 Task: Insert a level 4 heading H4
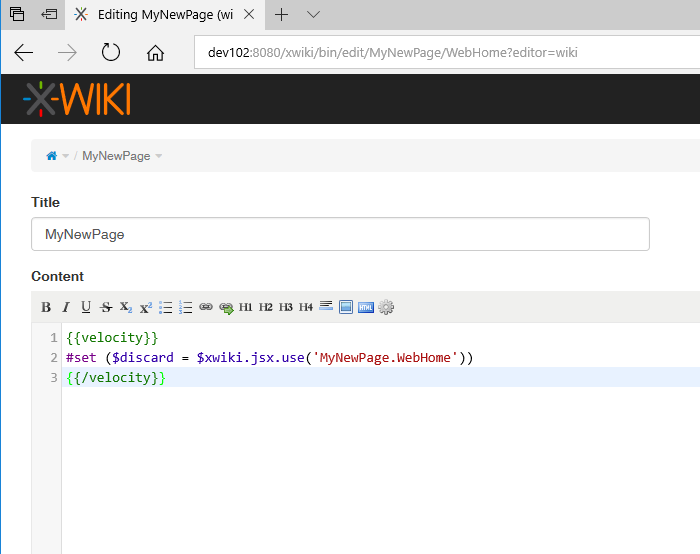click(x=306, y=307)
